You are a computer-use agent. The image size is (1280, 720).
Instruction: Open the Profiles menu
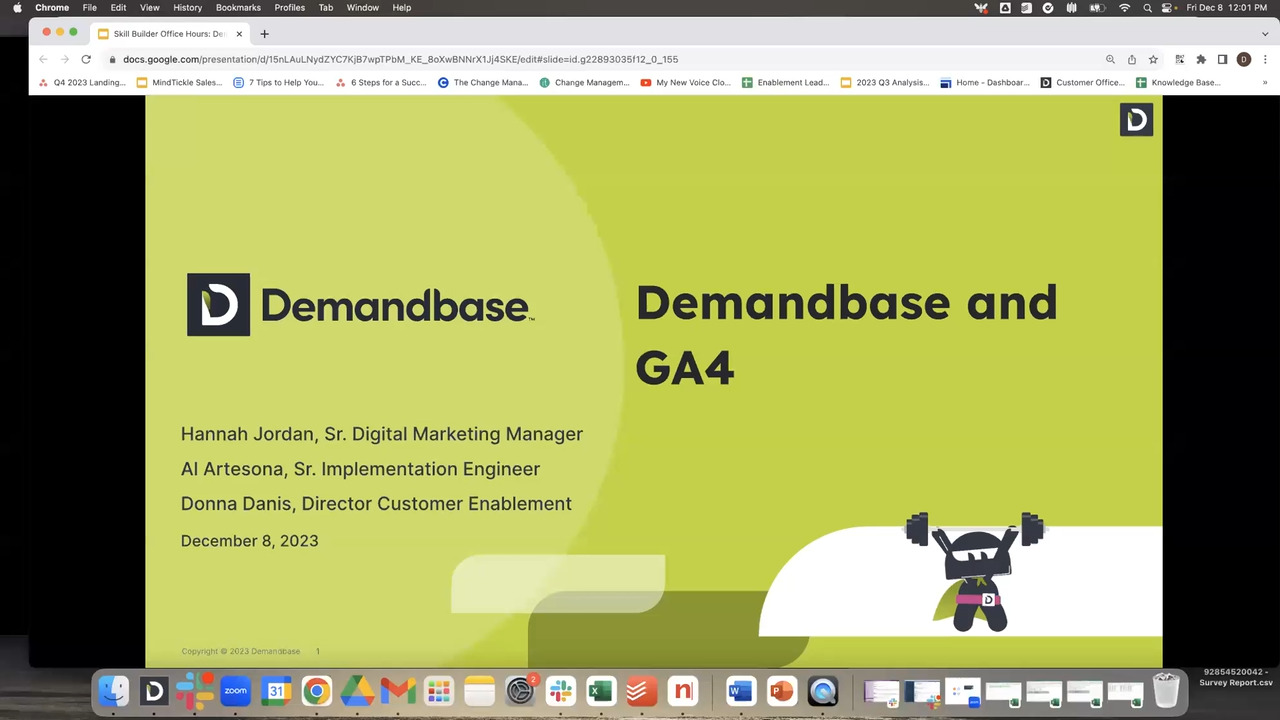pos(290,7)
